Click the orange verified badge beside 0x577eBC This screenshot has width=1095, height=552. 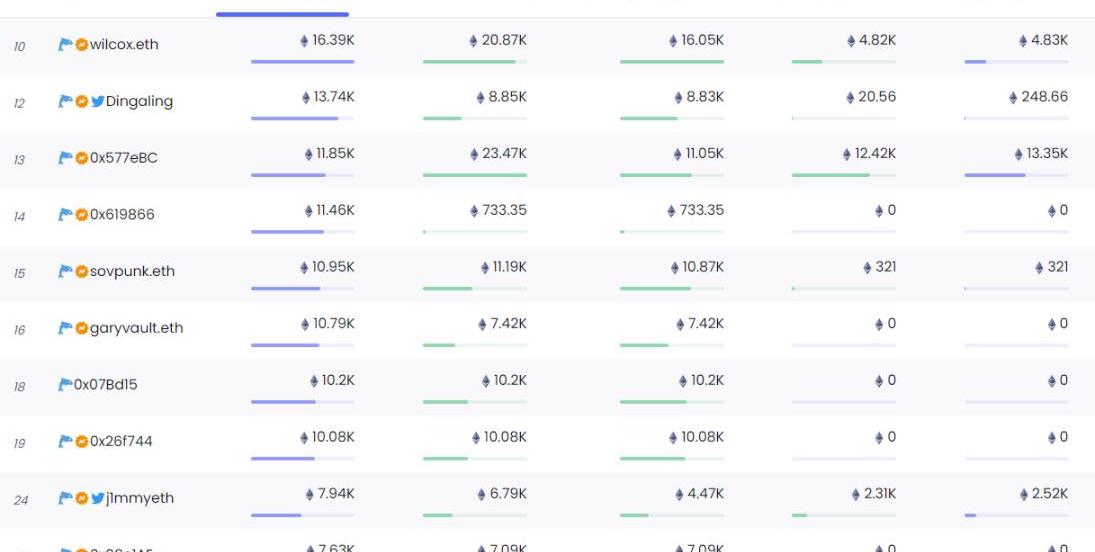click(x=82, y=158)
